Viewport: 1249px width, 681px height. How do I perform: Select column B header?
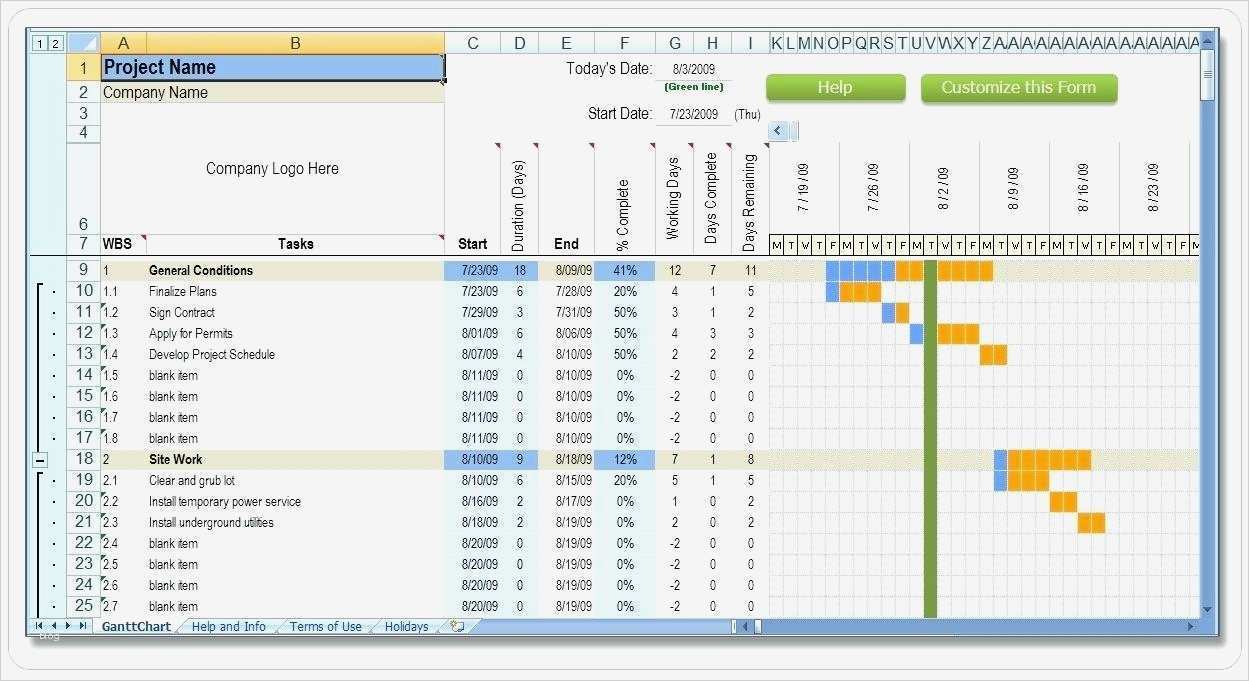tap(295, 43)
